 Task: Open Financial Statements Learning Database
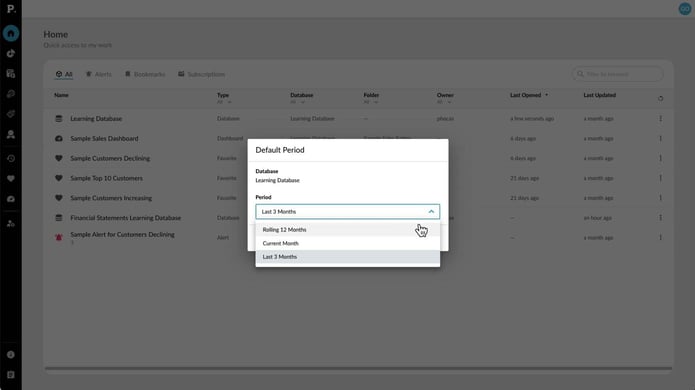point(125,218)
